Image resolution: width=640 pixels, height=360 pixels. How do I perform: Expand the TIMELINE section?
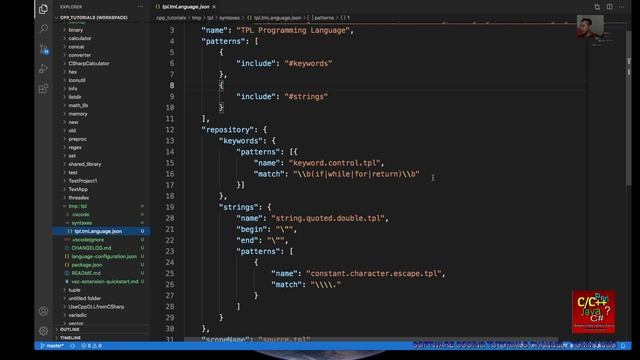pos(71,338)
